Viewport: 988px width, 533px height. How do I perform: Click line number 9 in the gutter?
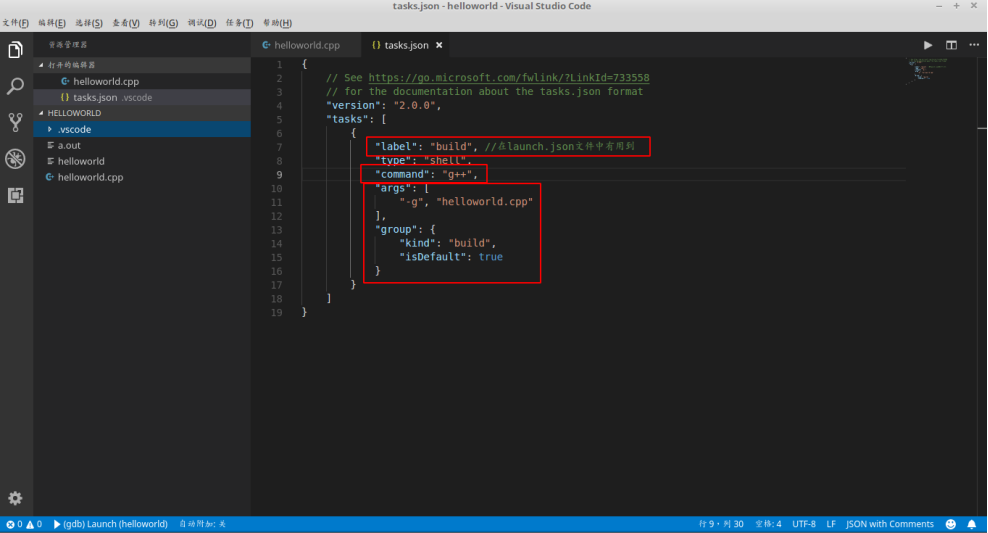click(279, 175)
